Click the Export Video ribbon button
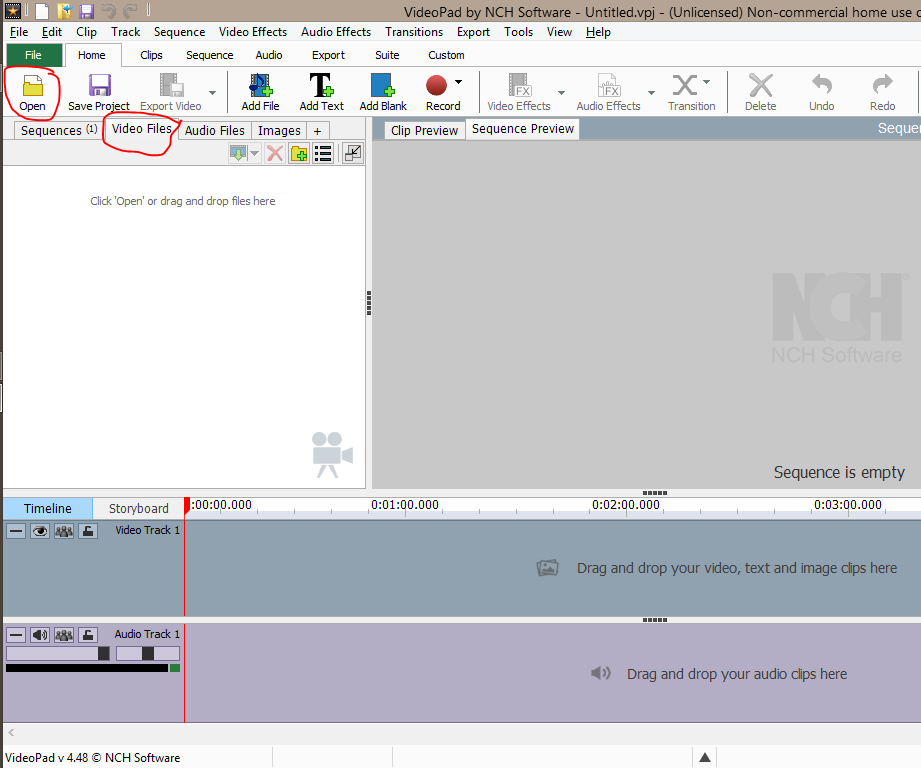The width and height of the screenshot is (921, 768). (171, 92)
